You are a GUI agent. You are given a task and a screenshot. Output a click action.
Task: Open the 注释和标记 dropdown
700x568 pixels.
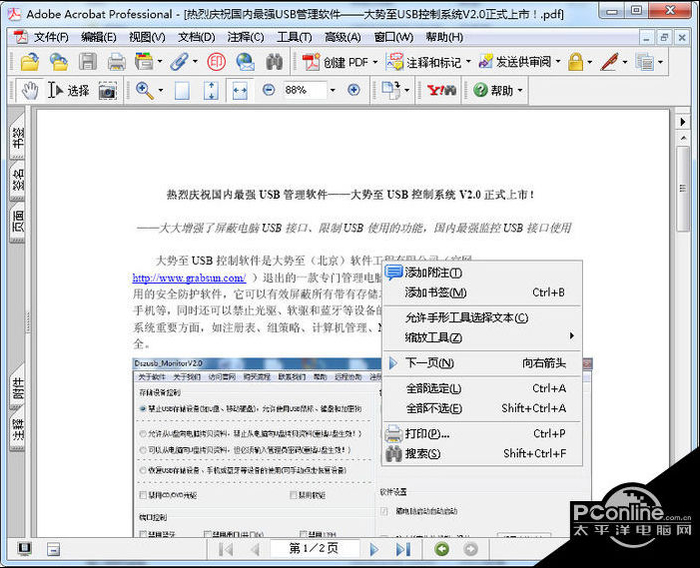pyautogui.click(x=428, y=62)
